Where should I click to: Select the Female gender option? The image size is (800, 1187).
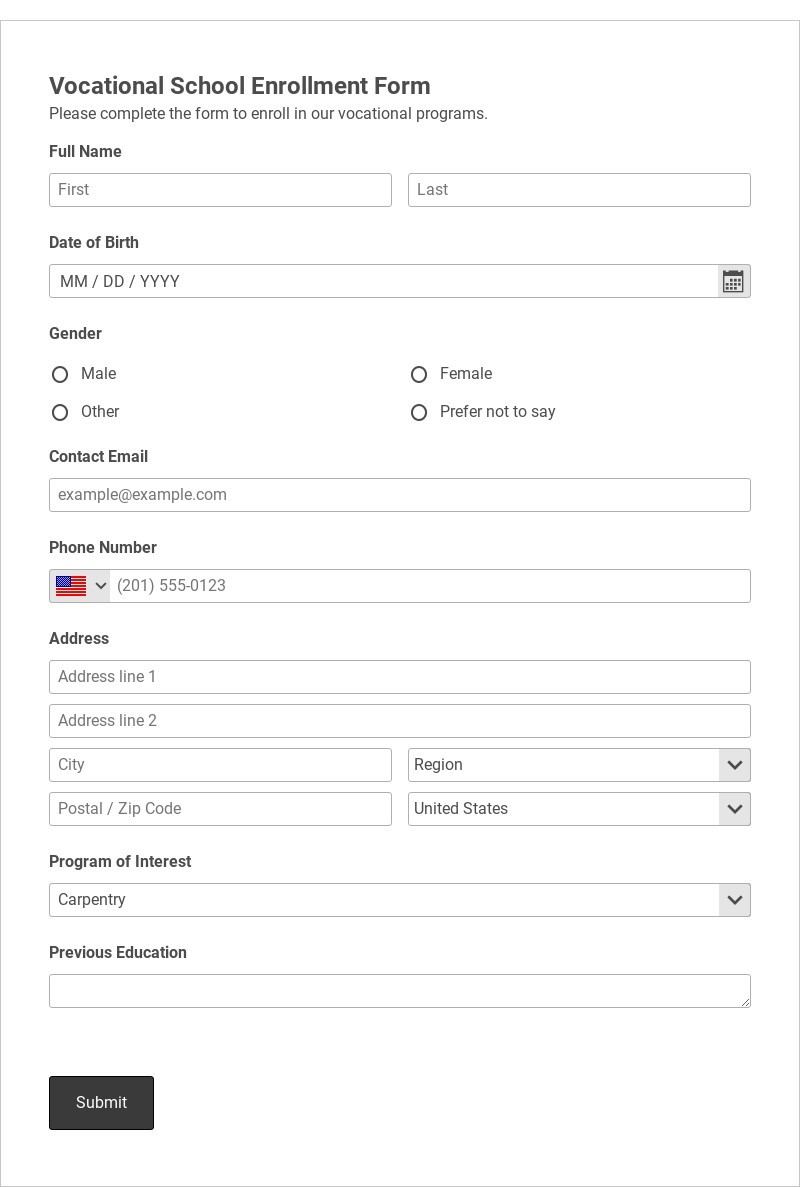(x=419, y=374)
